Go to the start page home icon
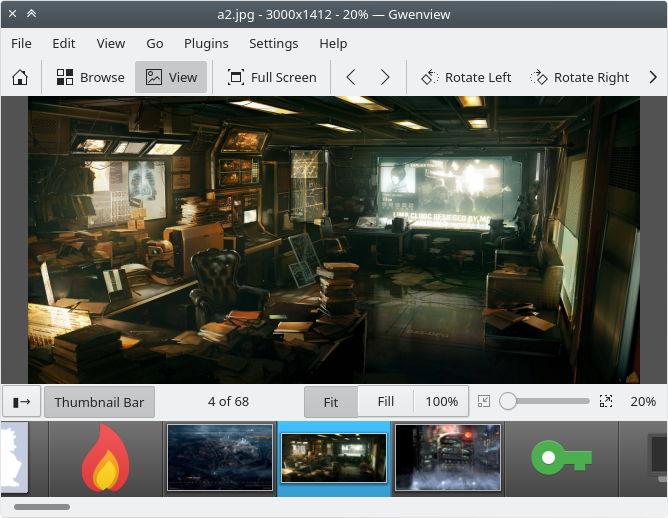 coord(20,77)
